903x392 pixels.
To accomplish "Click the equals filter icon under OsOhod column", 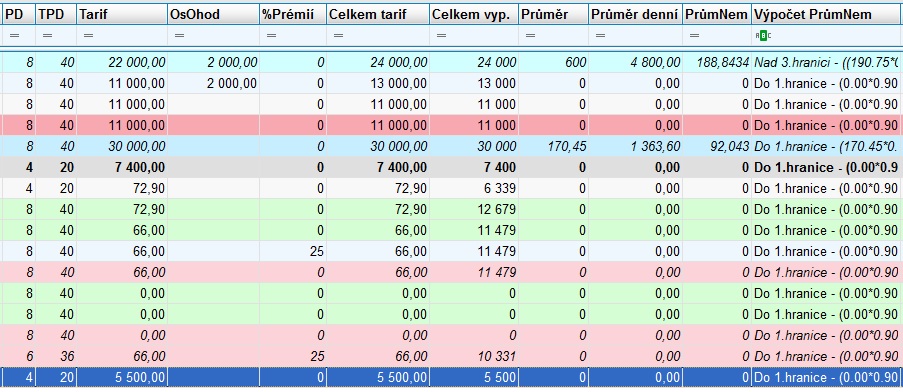I will (x=179, y=36).
